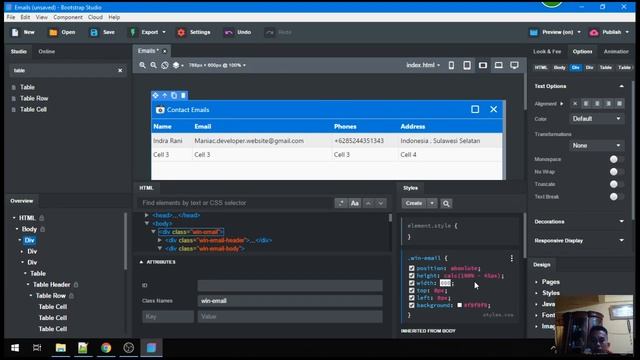
Task: Switch to tablet preview size
Action: [x=467, y=65]
